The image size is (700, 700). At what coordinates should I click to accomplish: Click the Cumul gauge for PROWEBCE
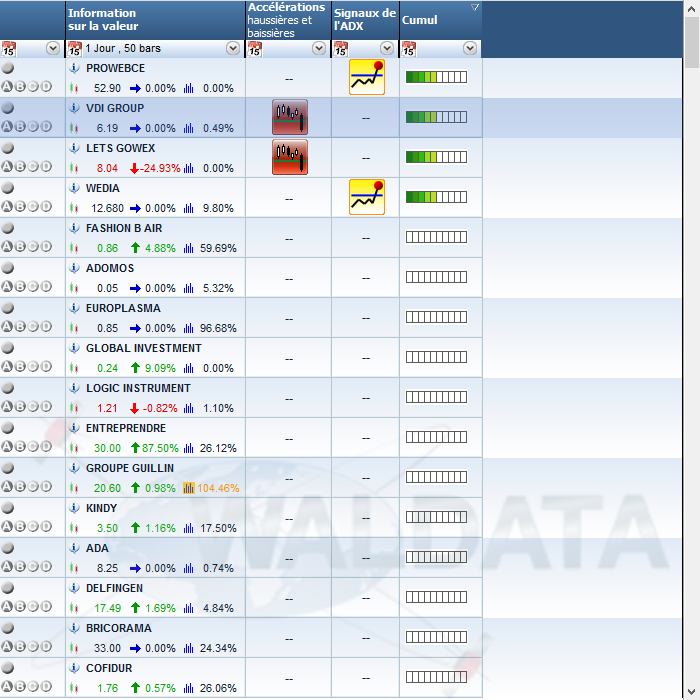437,77
